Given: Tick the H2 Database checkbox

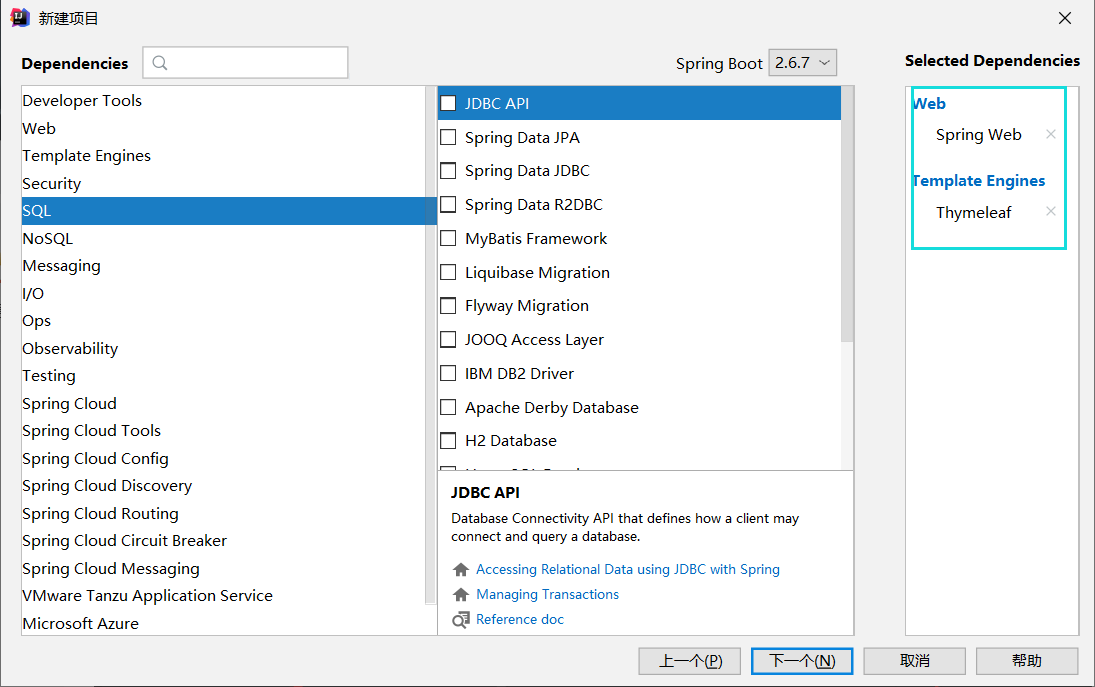Looking at the screenshot, I should tap(448, 441).
